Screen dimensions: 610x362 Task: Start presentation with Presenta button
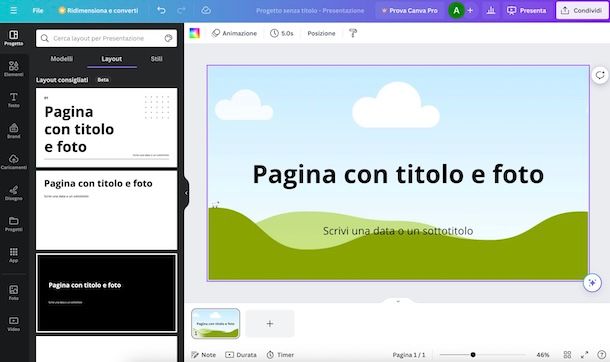click(x=526, y=10)
